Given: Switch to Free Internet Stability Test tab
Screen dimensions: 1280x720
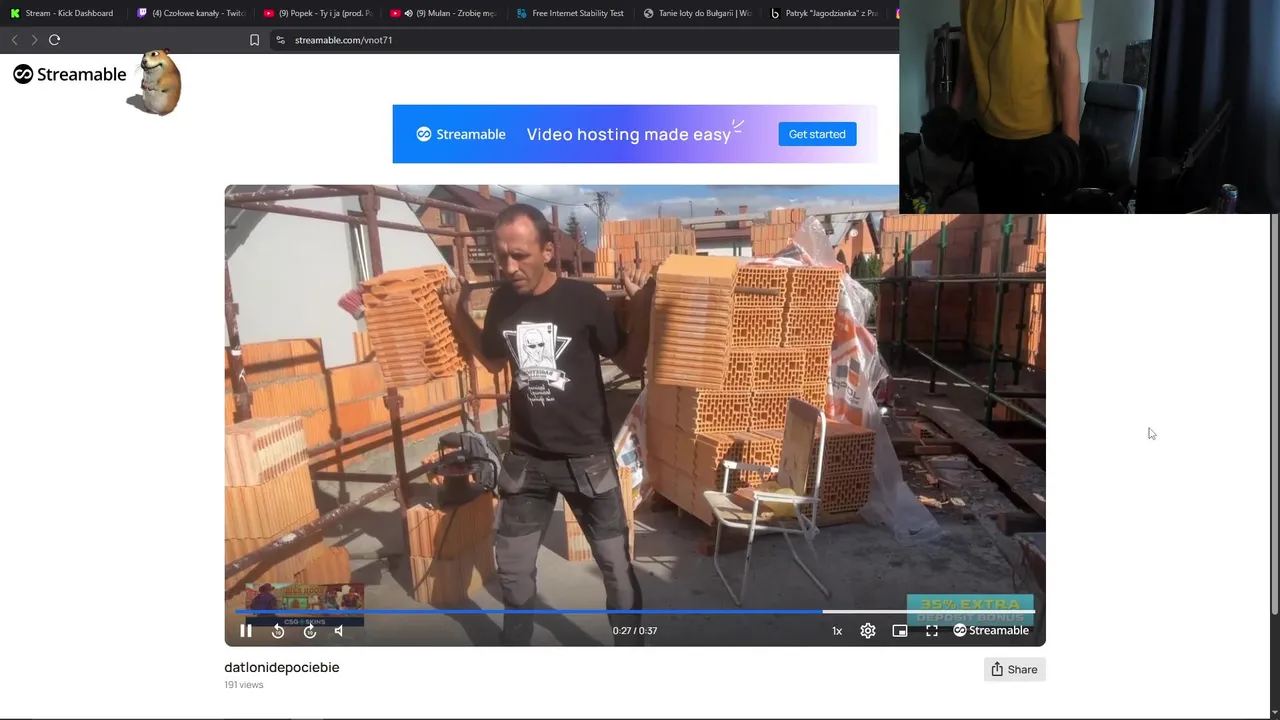Looking at the screenshot, I should point(570,13).
